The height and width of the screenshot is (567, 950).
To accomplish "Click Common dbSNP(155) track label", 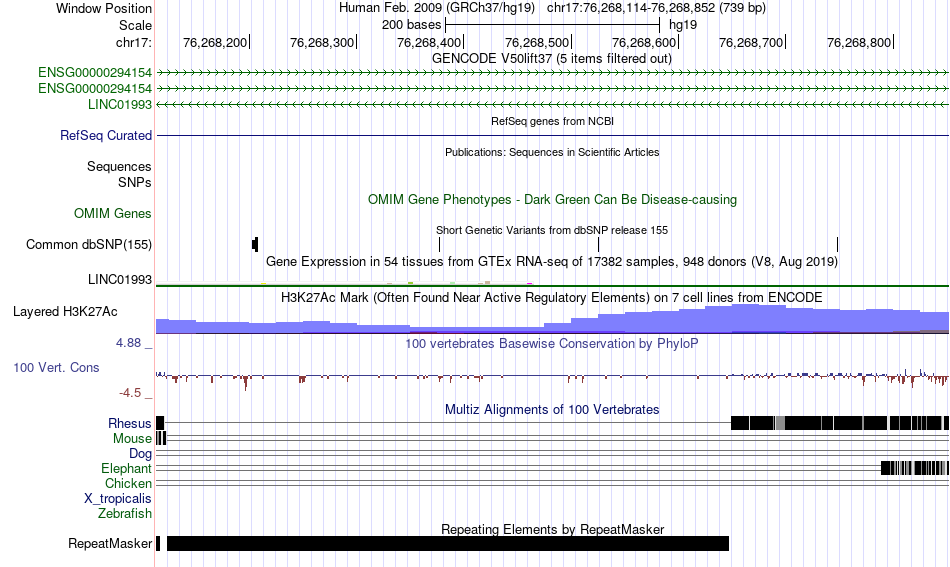I will pyautogui.click(x=89, y=245).
